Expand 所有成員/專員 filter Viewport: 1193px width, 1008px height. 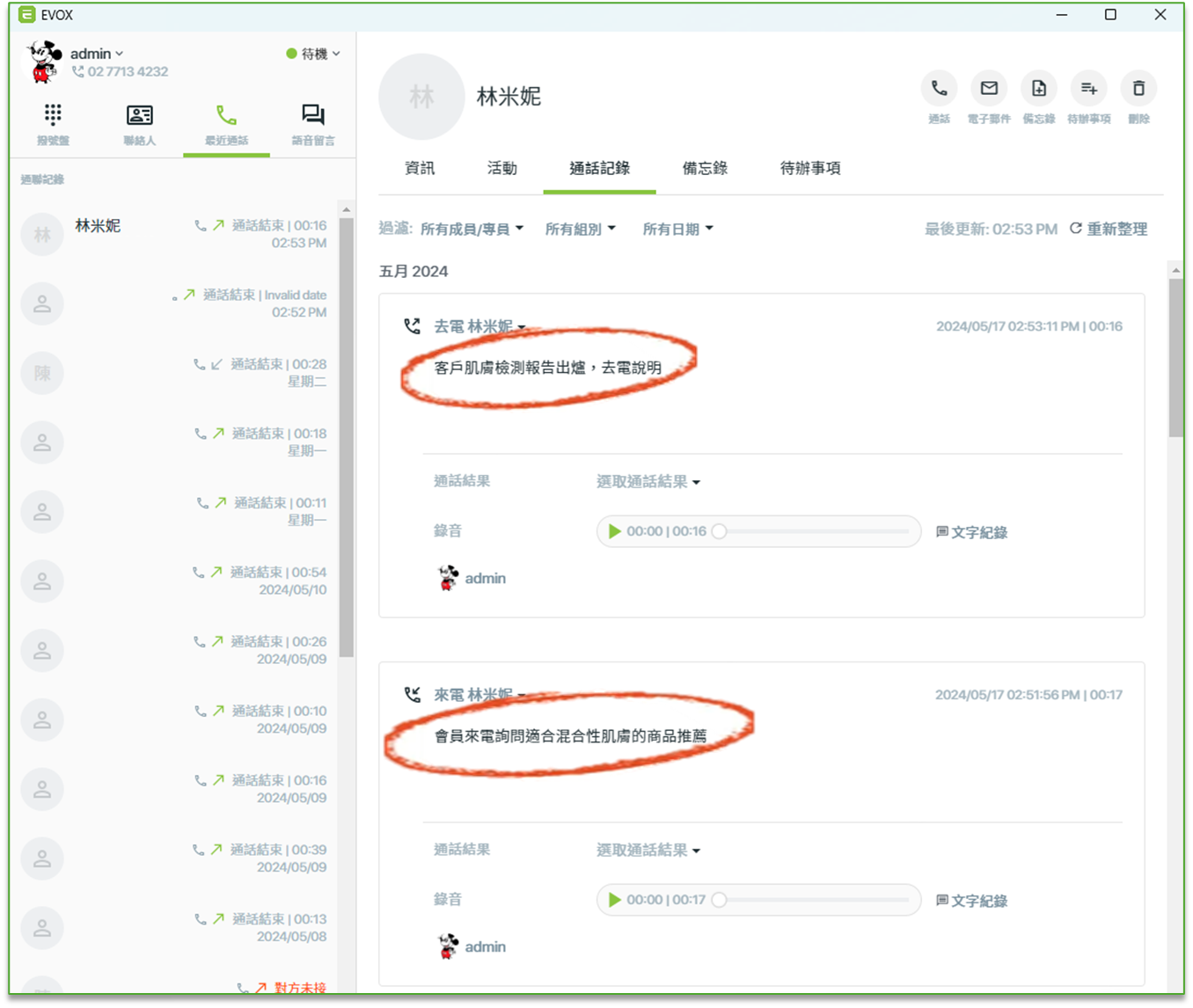(472, 229)
